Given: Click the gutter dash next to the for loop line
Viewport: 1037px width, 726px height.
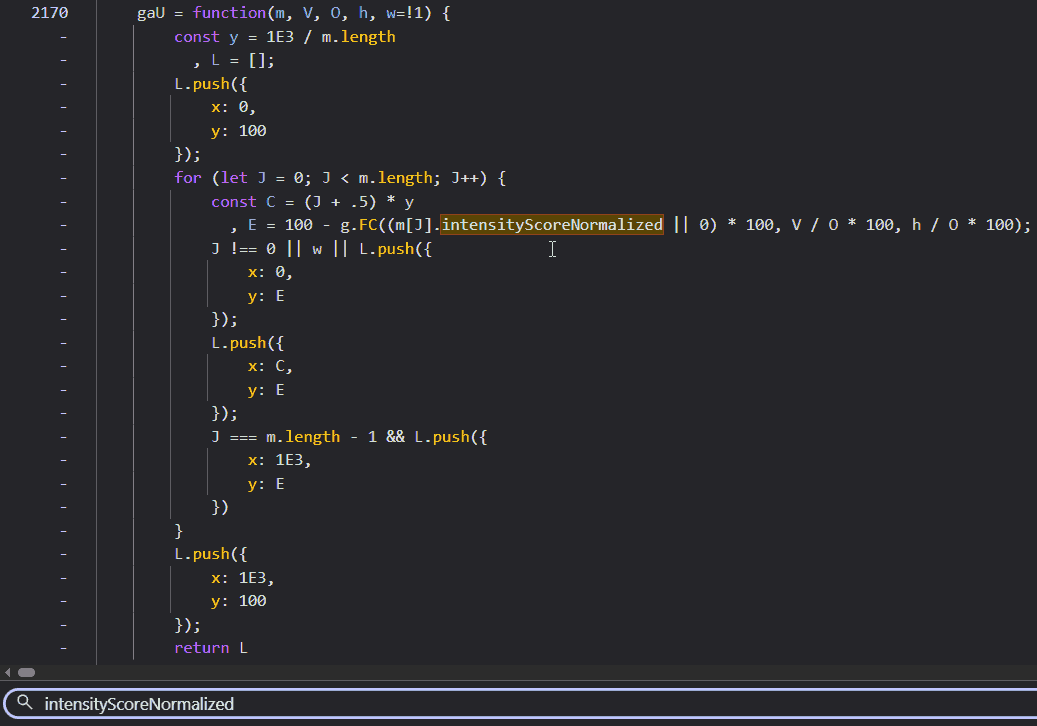Looking at the screenshot, I should pyautogui.click(x=63, y=177).
